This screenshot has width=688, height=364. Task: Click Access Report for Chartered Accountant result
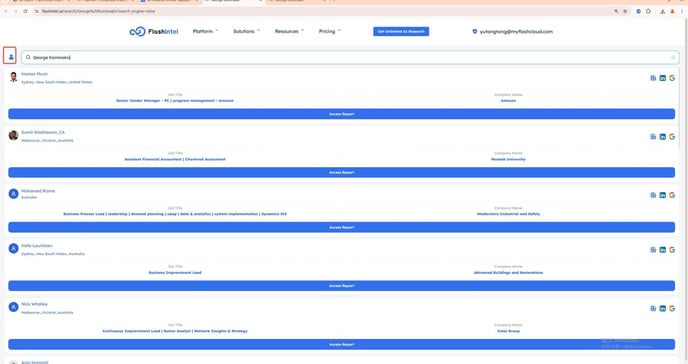point(341,172)
